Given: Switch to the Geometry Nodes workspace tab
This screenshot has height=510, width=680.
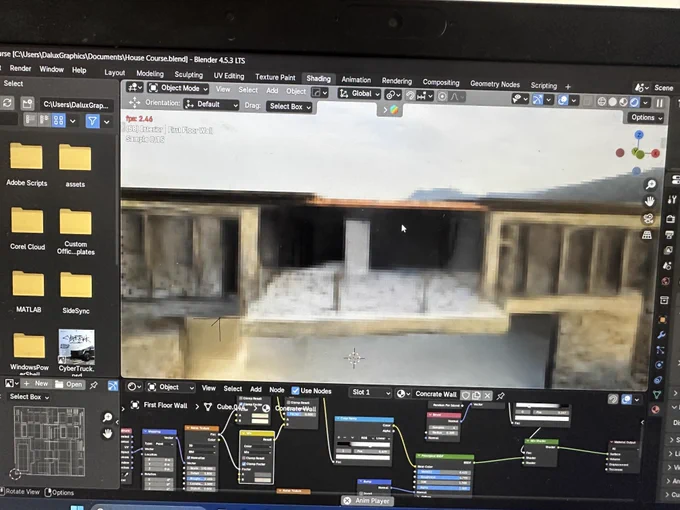Looking at the screenshot, I should coord(495,84).
